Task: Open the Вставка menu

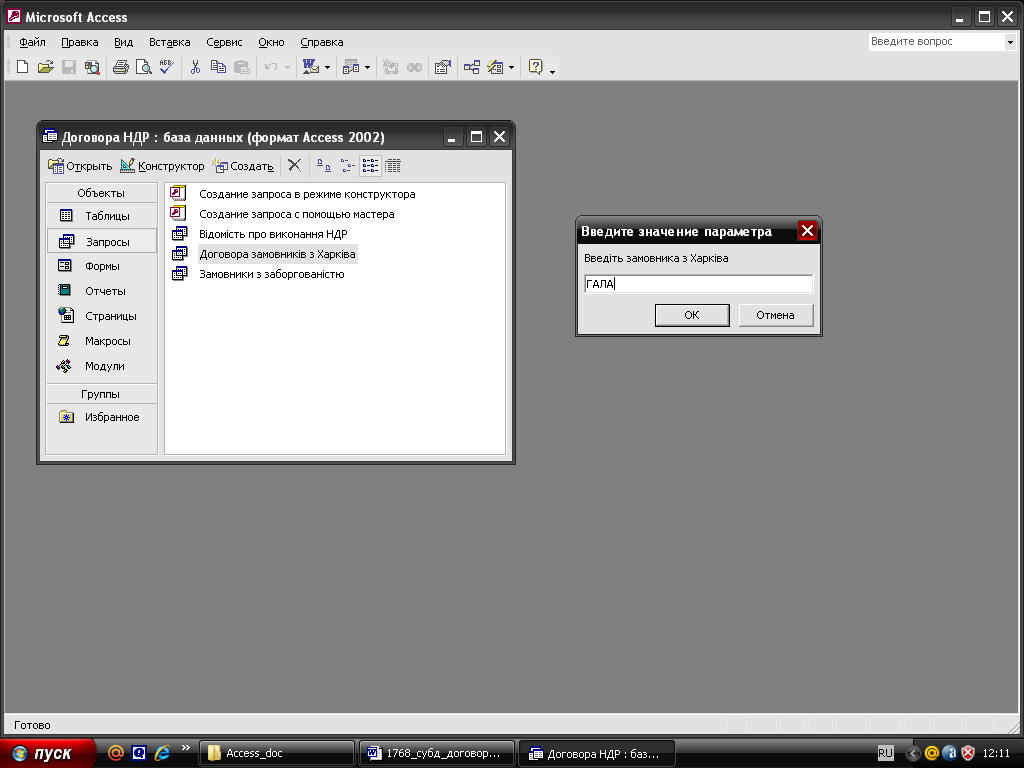Action: point(170,42)
